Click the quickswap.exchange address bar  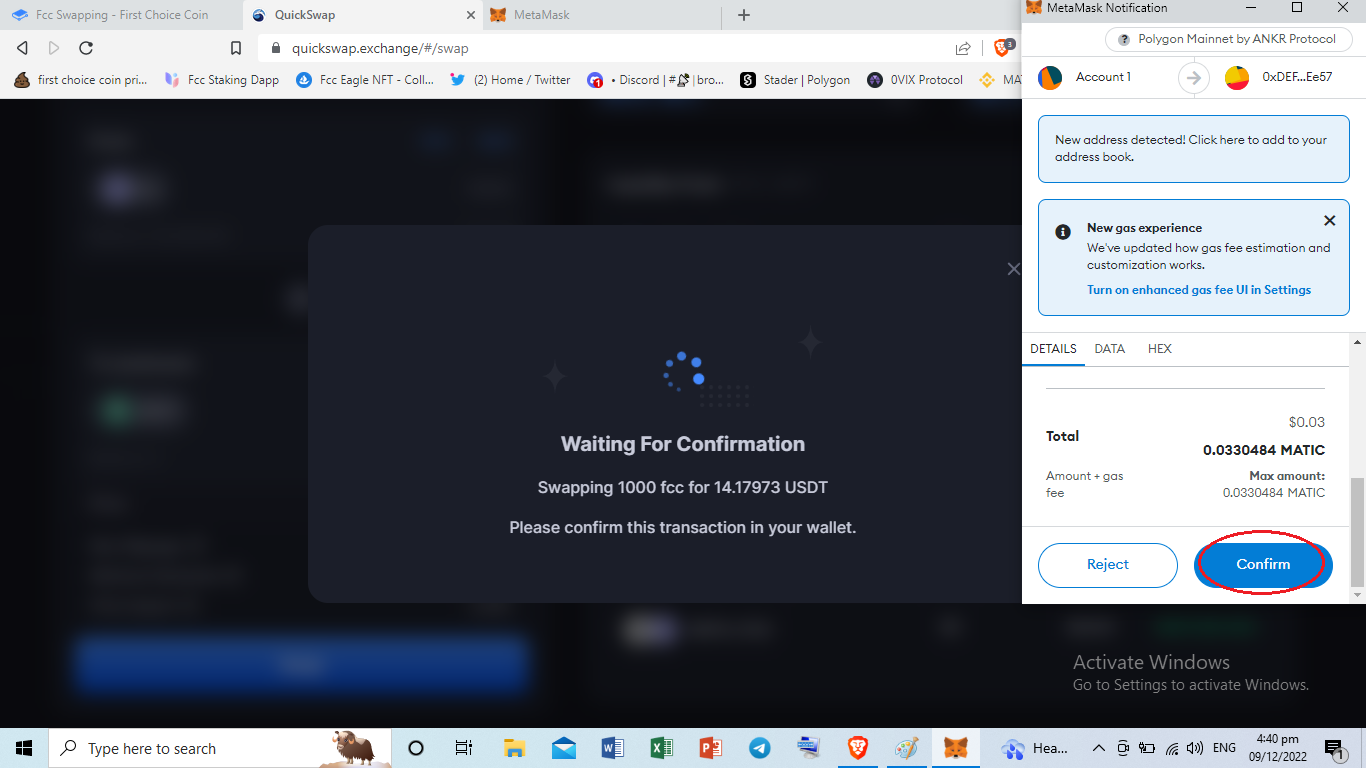[600, 48]
